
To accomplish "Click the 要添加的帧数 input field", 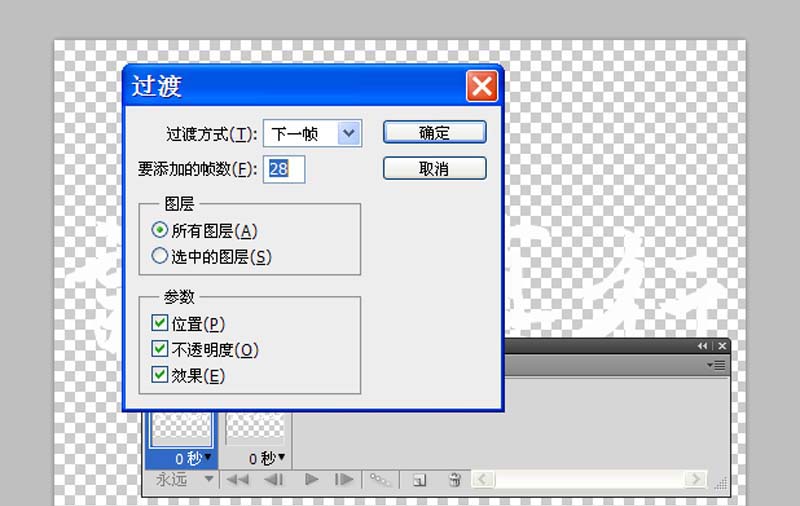I will click(284, 169).
